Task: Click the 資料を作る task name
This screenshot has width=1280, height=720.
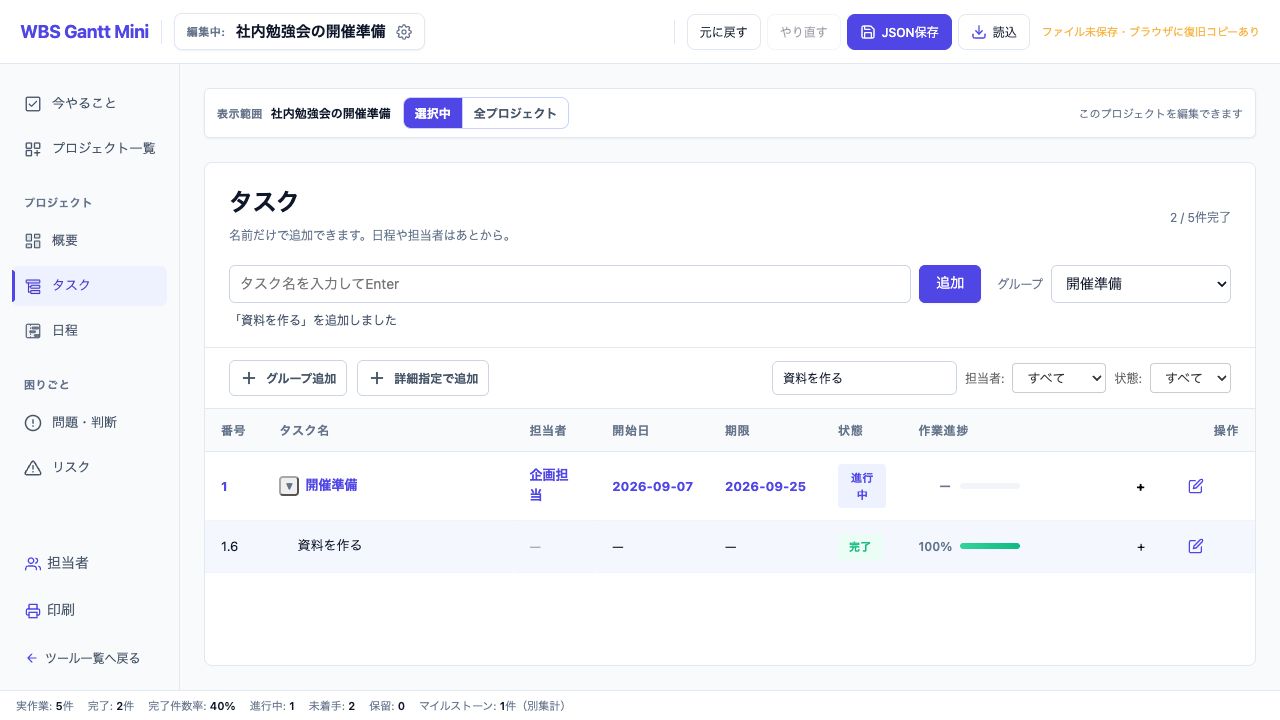Action: click(x=330, y=545)
